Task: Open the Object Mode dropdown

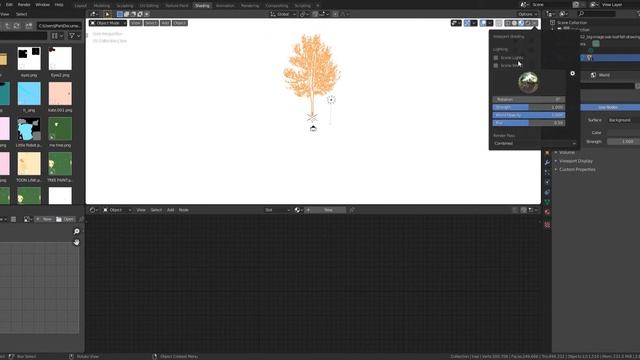Action: [x=108, y=23]
